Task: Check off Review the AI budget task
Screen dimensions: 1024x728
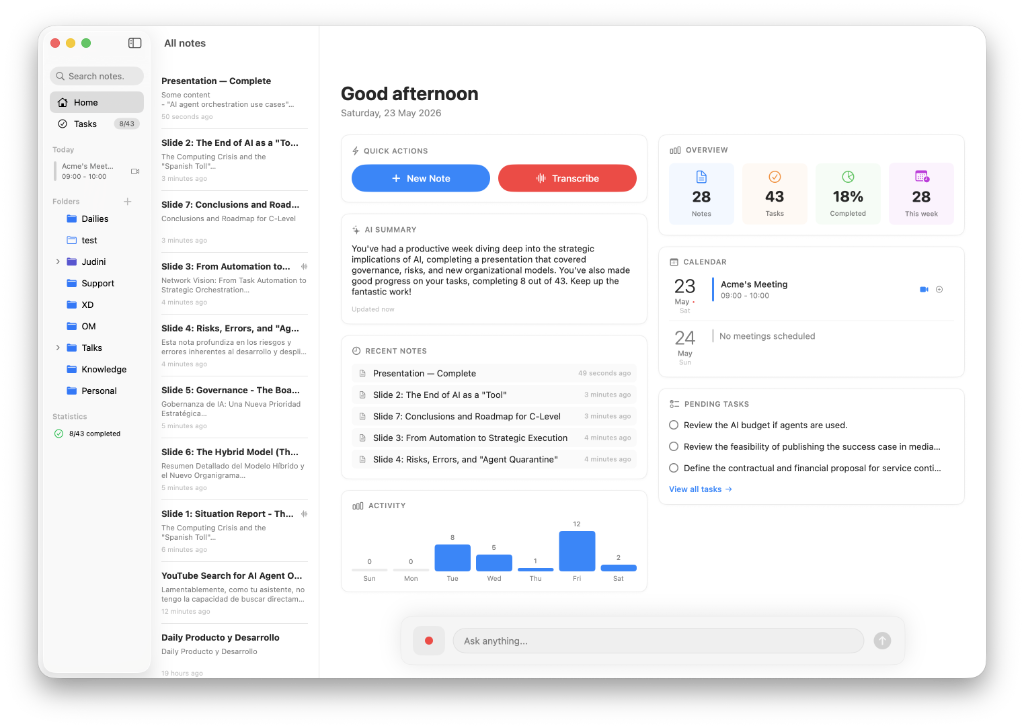Action: tap(673, 425)
